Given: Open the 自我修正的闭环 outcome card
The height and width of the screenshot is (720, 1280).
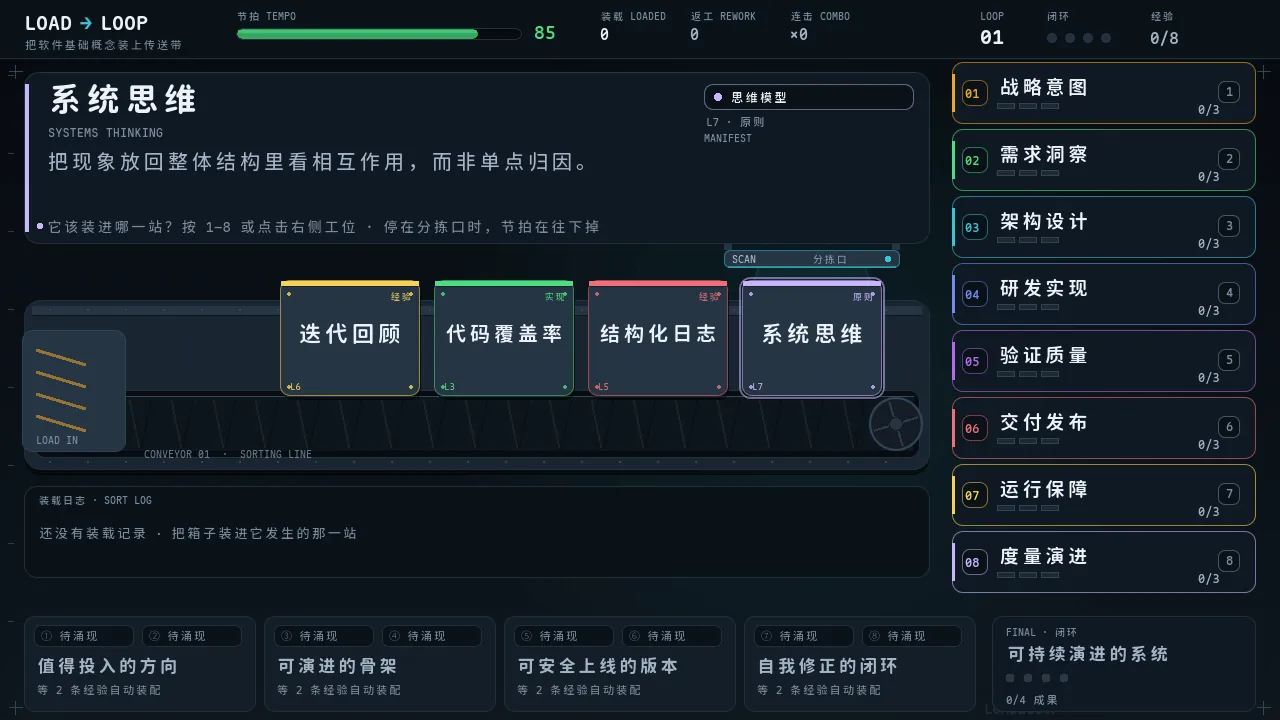Looking at the screenshot, I should coord(860,664).
